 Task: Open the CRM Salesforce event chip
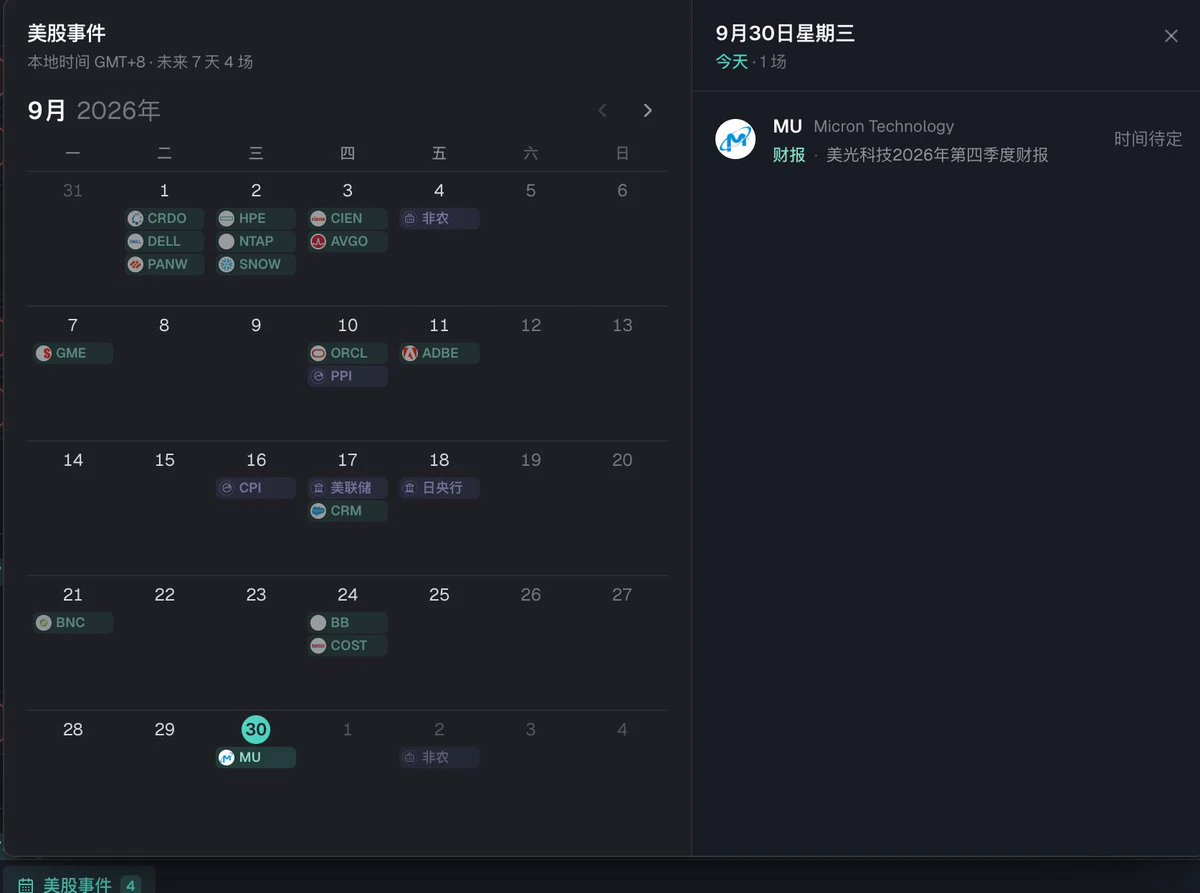point(347,511)
